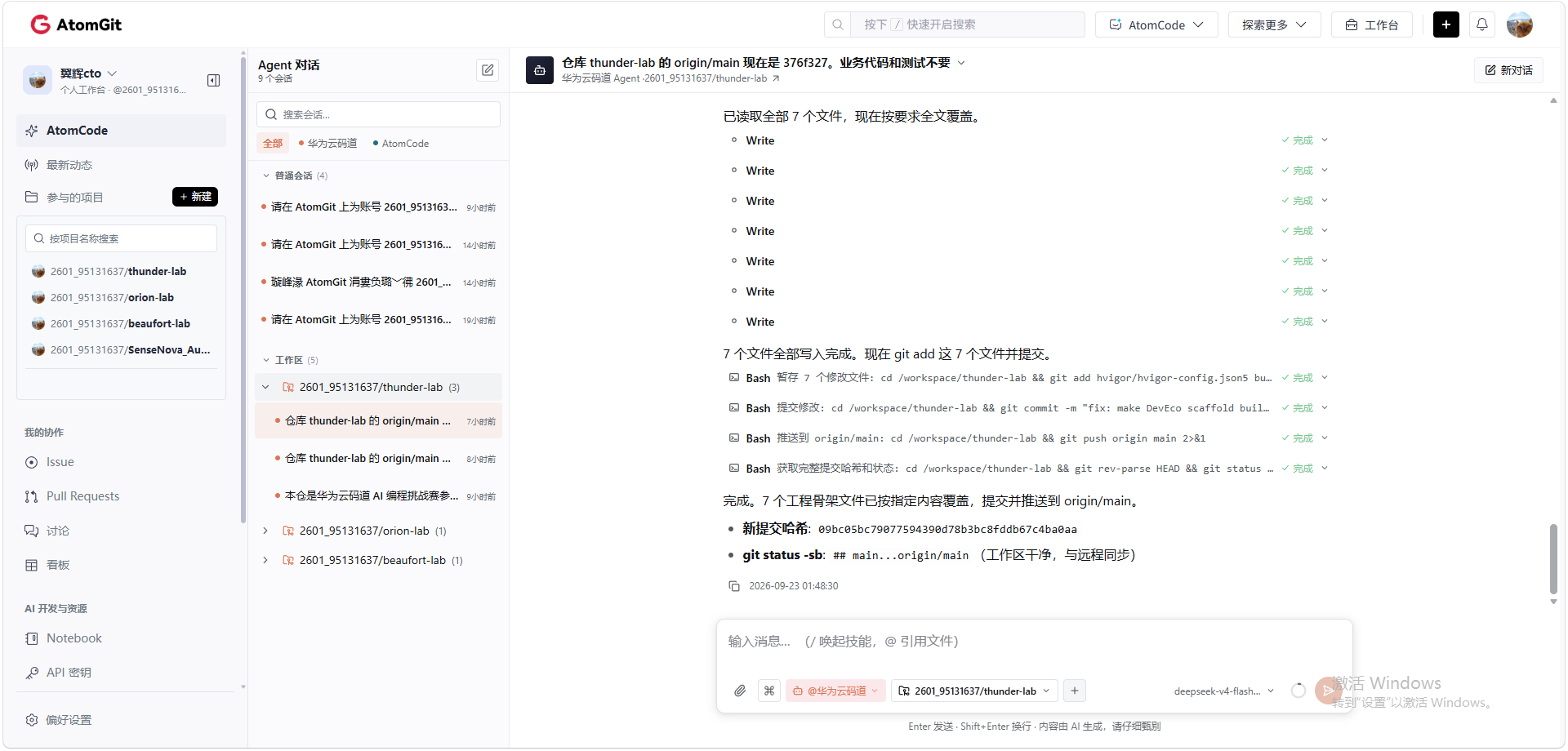
Task: Expand the first Write step details
Action: [1325, 140]
